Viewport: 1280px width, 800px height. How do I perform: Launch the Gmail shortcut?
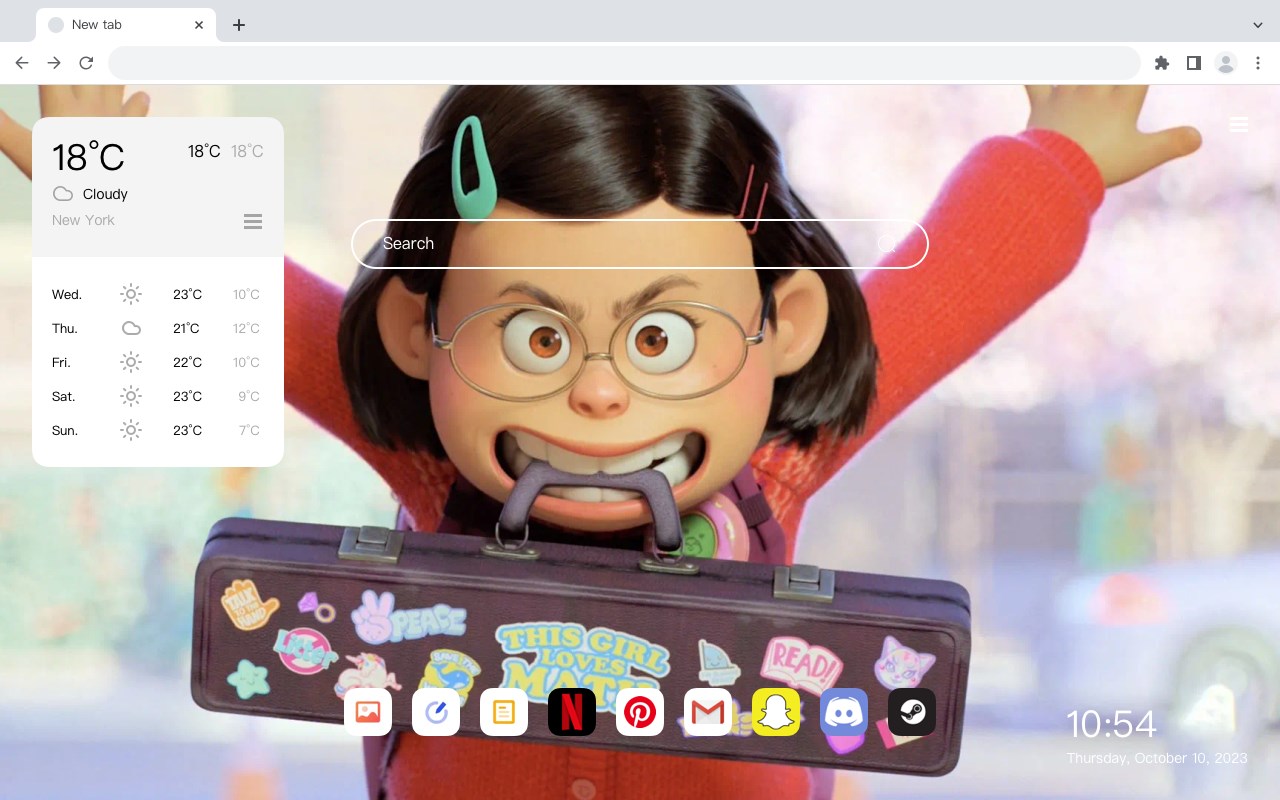coord(708,712)
